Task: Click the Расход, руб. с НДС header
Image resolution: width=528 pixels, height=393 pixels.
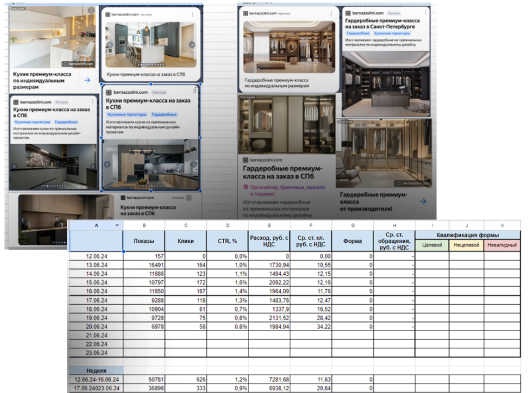Action: click(269, 241)
